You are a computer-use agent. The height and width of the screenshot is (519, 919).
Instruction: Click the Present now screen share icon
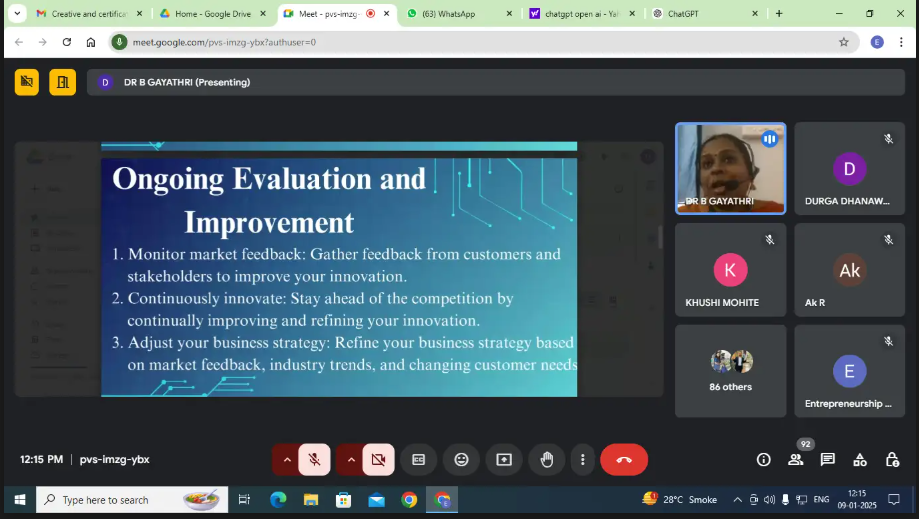pos(504,459)
